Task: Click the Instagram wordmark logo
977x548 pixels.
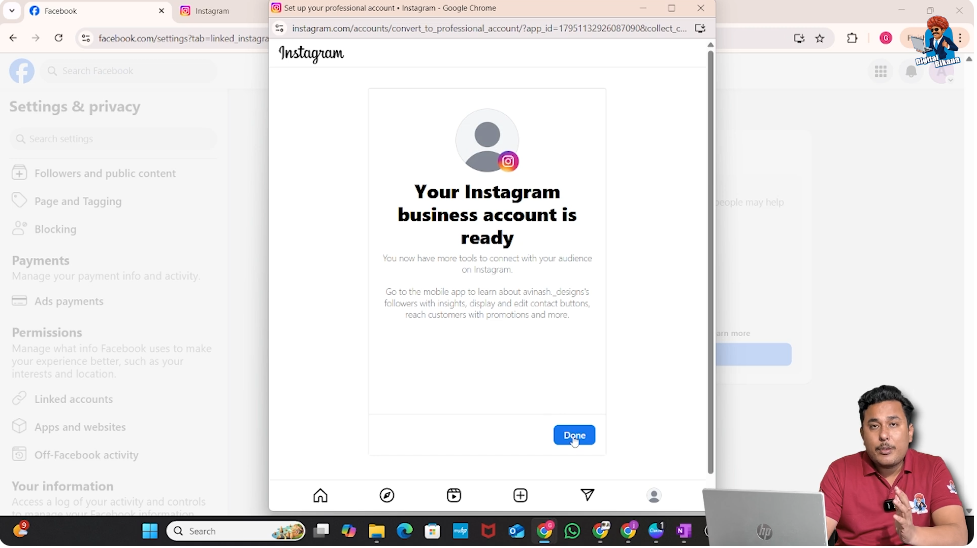Action: 312,54
